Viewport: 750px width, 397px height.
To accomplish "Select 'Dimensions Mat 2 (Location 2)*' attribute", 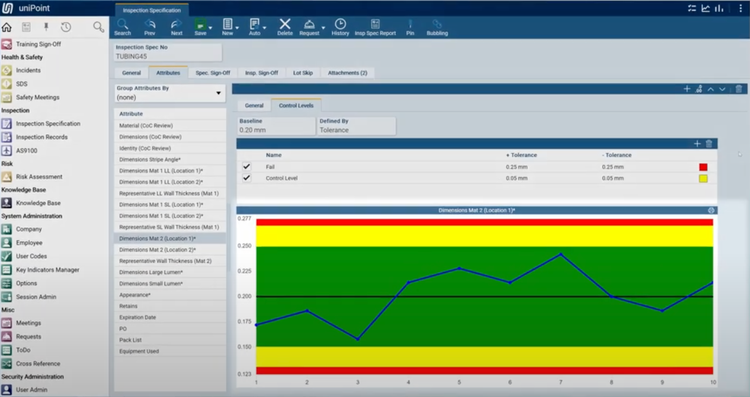I will tap(170, 250).
